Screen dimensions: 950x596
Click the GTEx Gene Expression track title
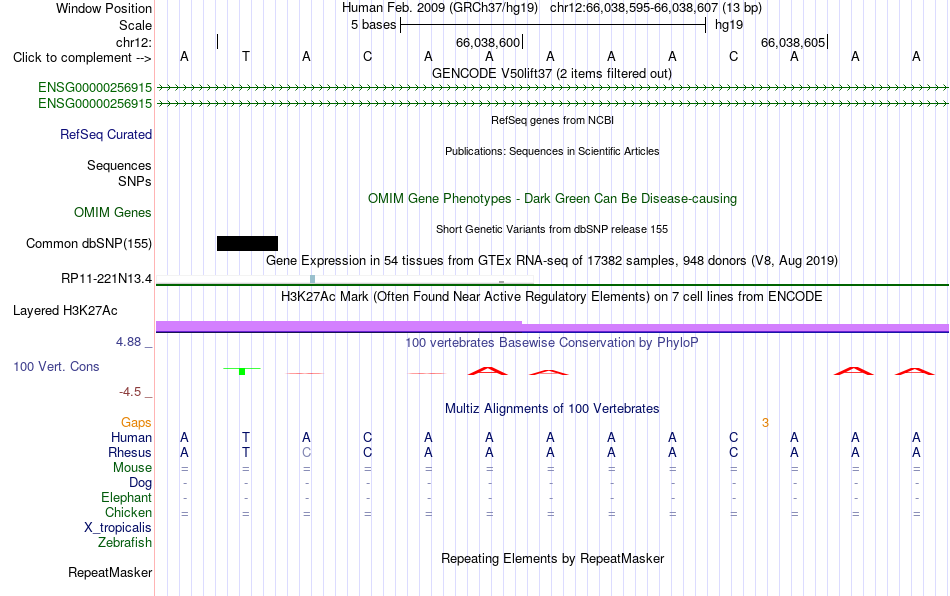point(552,260)
